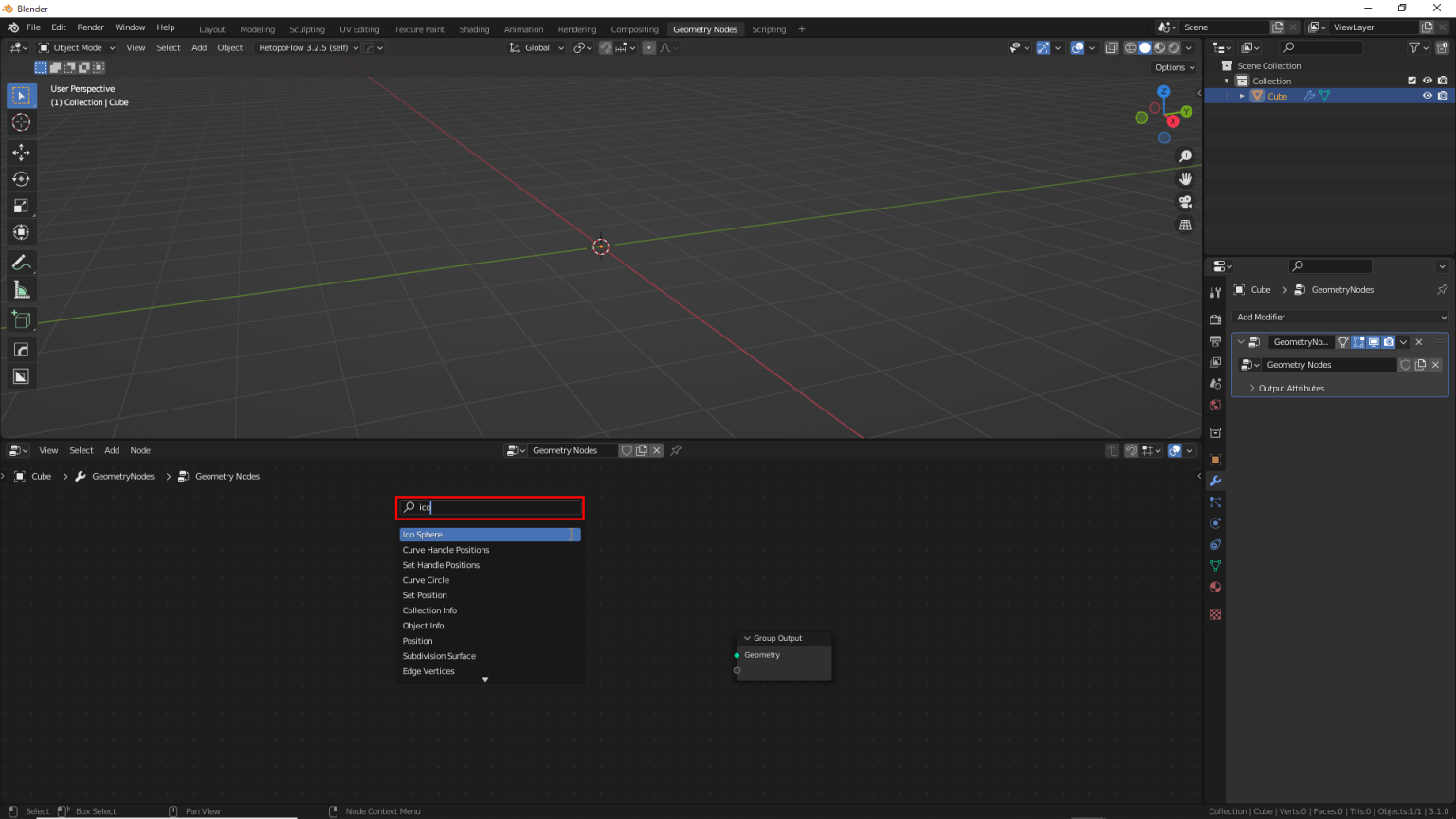The height and width of the screenshot is (819, 1456).
Task: Select the Cursor tool in the left toolbar
Action: click(21, 121)
